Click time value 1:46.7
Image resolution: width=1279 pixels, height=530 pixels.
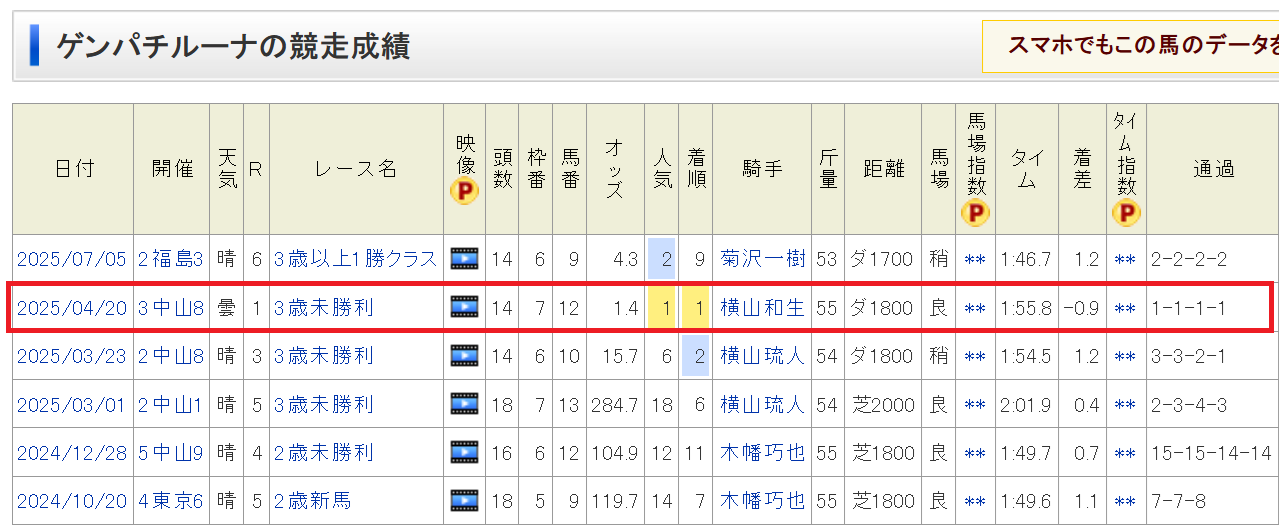[x=1026, y=259]
